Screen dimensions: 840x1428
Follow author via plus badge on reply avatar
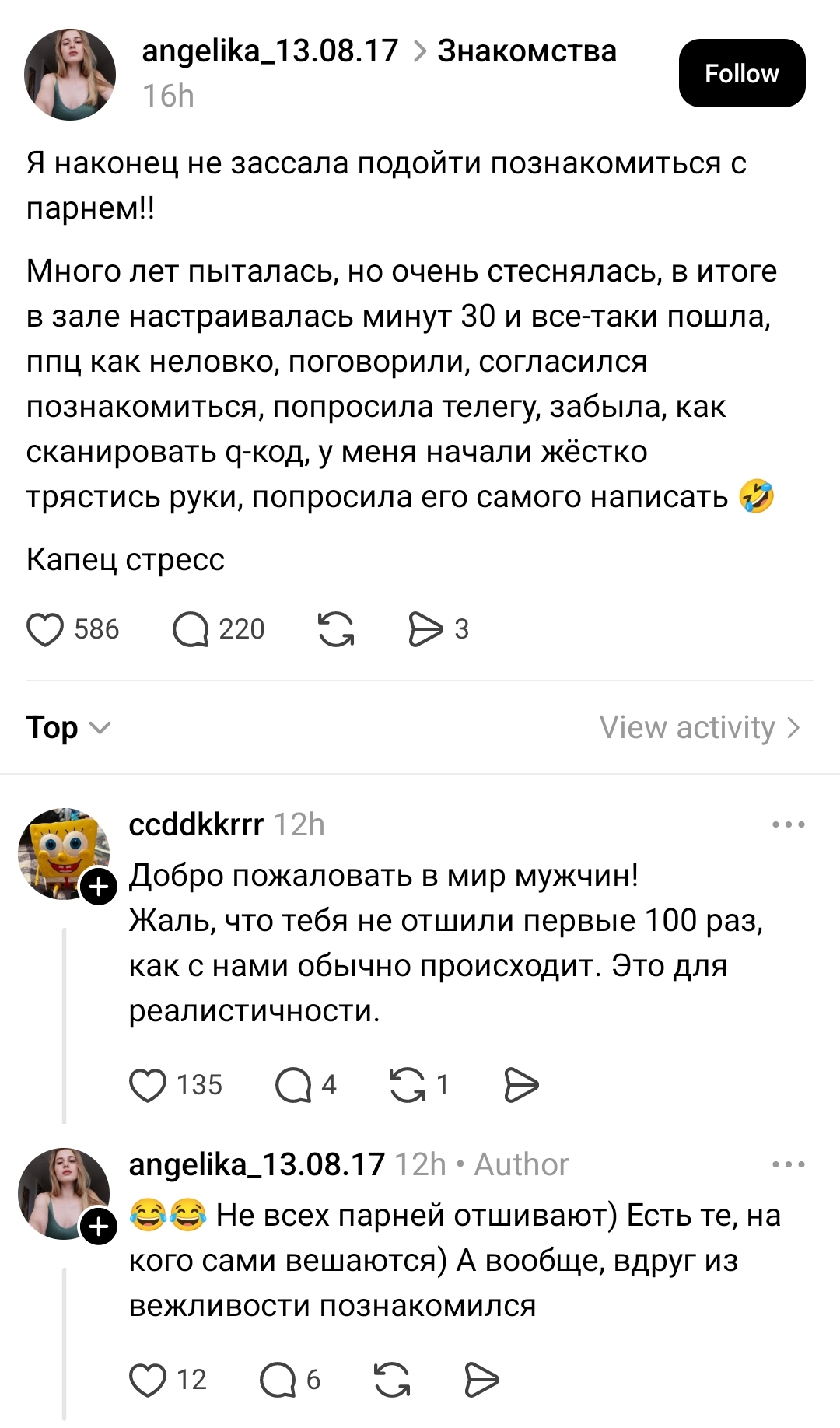pyautogui.click(x=100, y=1227)
